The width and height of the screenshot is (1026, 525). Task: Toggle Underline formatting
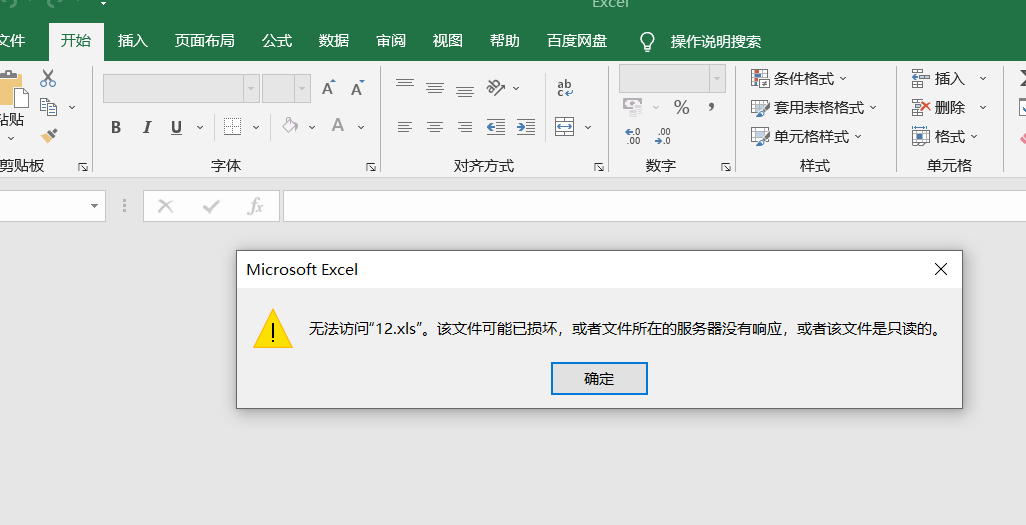pyautogui.click(x=176, y=127)
